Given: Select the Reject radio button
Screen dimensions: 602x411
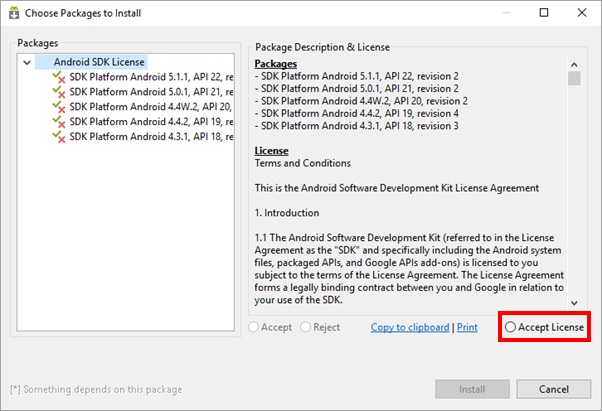Looking at the screenshot, I should pyautogui.click(x=306, y=327).
